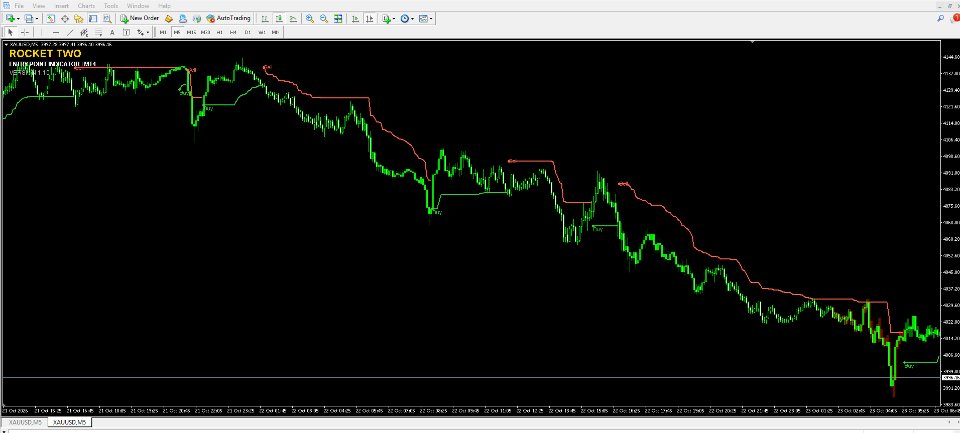Expand the Periods dropdown arrow
The height and width of the screenshot is (433, 960).
413,18
